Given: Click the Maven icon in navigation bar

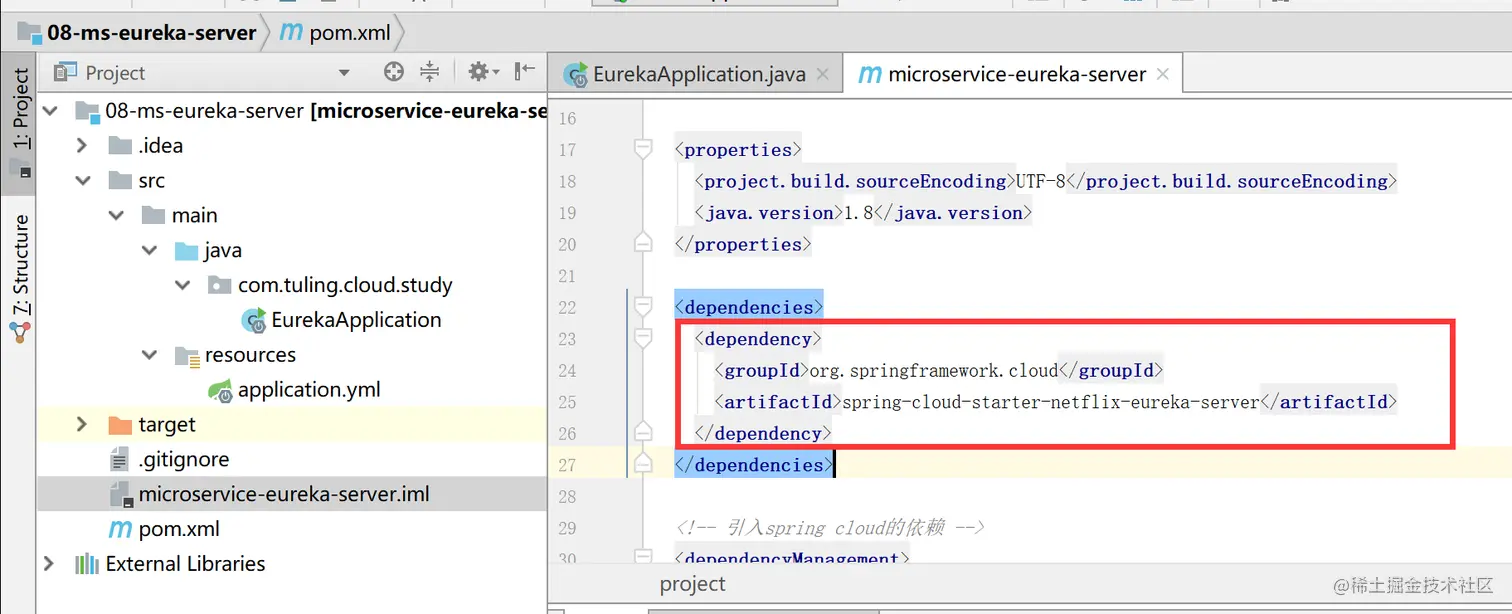Looking at the screenshot, I should pos(291,32).
